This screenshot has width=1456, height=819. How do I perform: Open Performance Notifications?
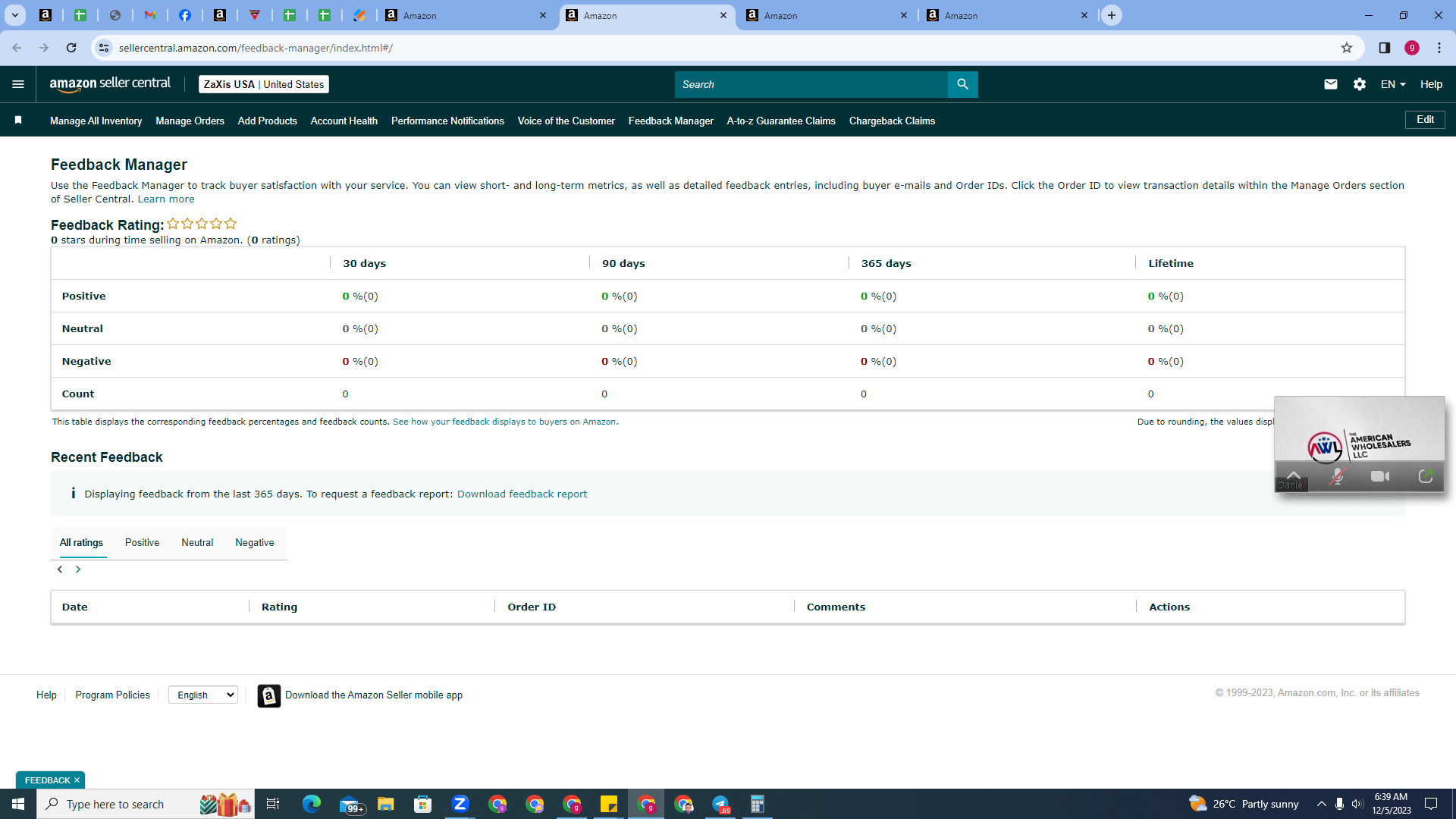447,121
